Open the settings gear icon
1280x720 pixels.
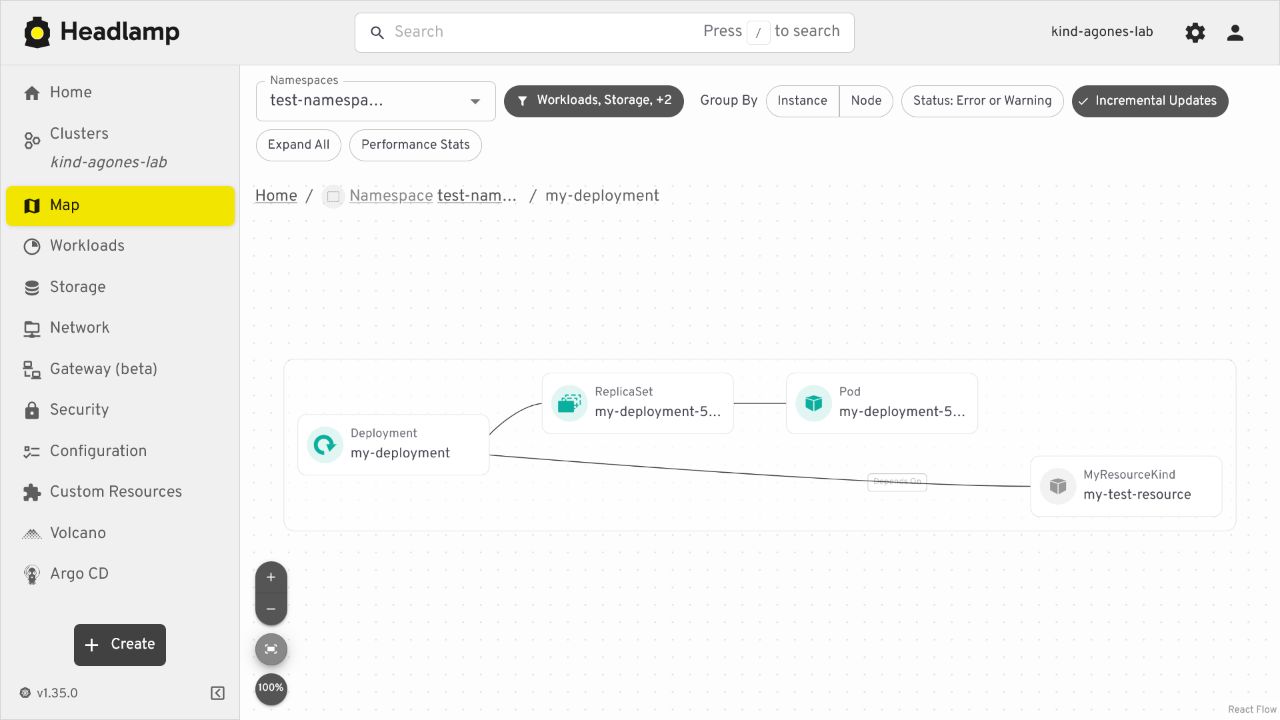(x=1195, y=32)
